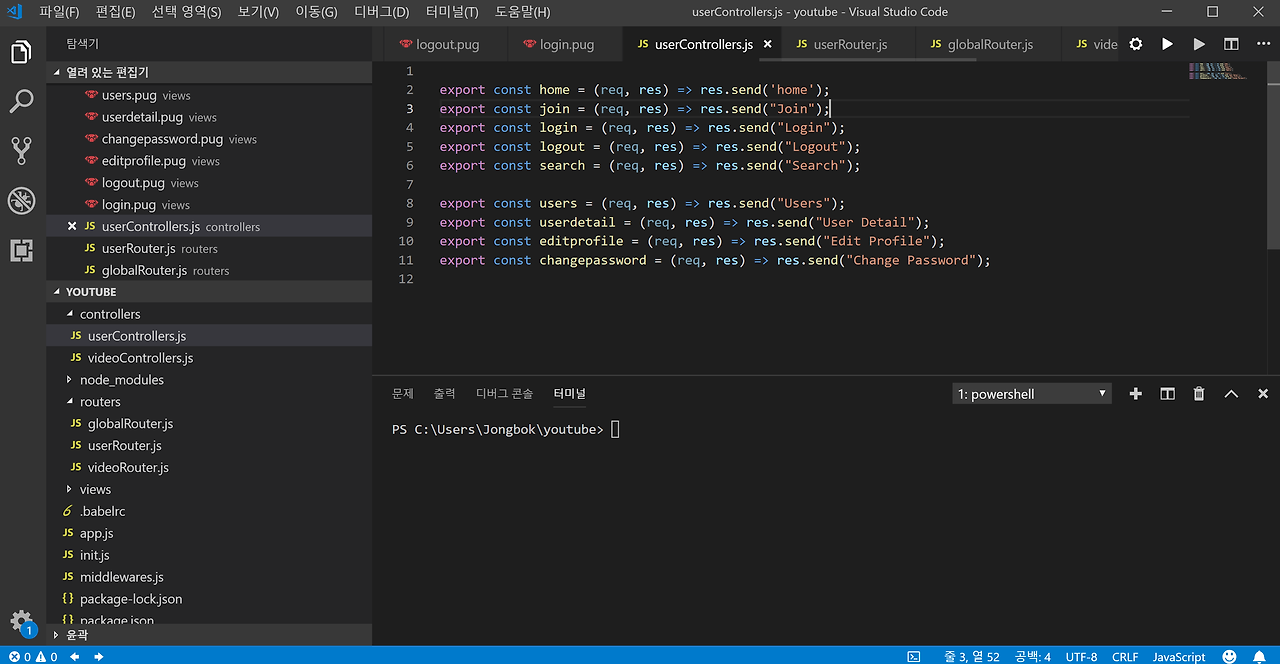The width and height of the screenshot is (1280, 664).
Task: Open the Explorer view in activity bar
Action: (21, 53)
